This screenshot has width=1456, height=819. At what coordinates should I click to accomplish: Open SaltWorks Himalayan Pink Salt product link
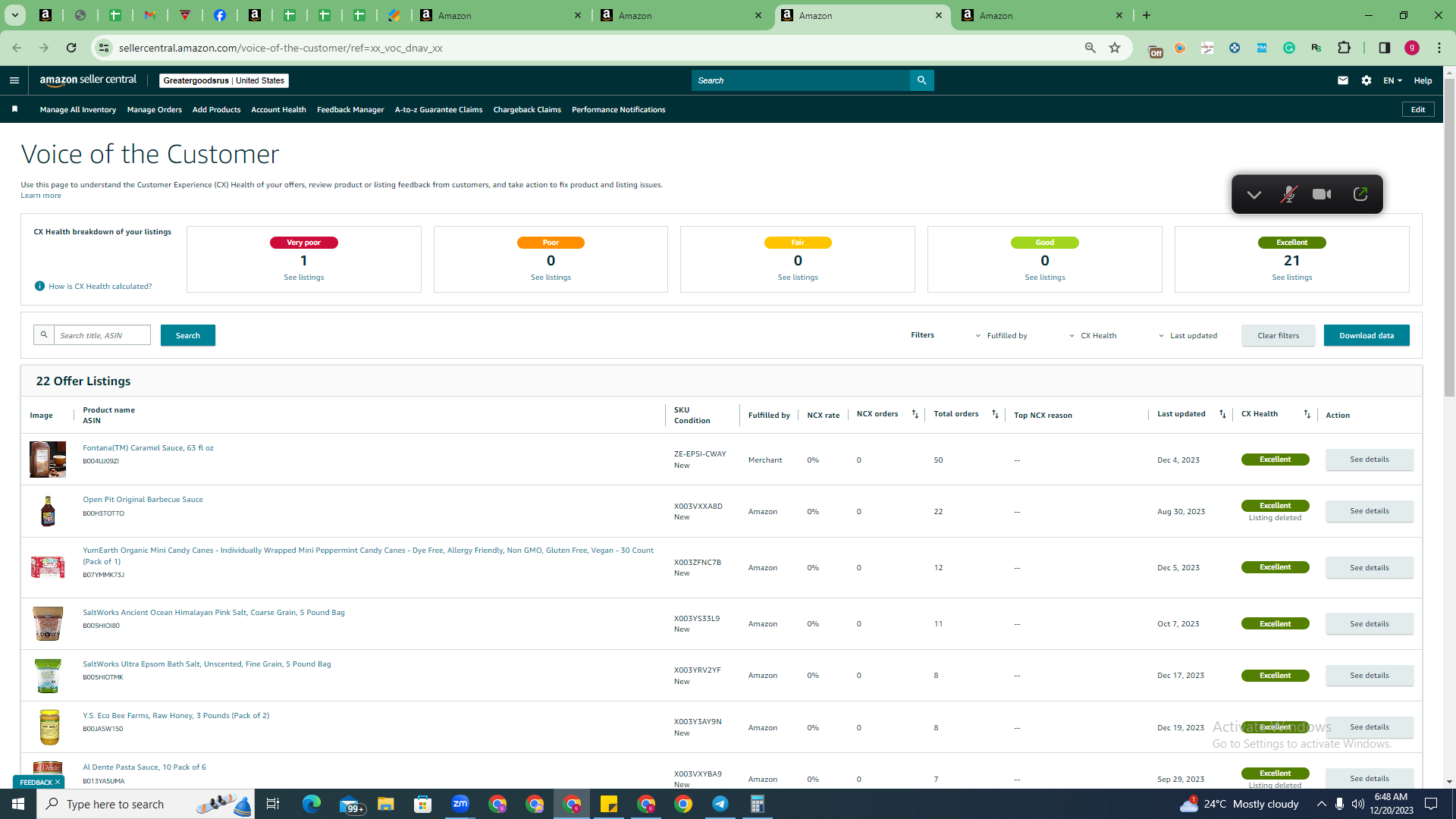click(214, 612)
